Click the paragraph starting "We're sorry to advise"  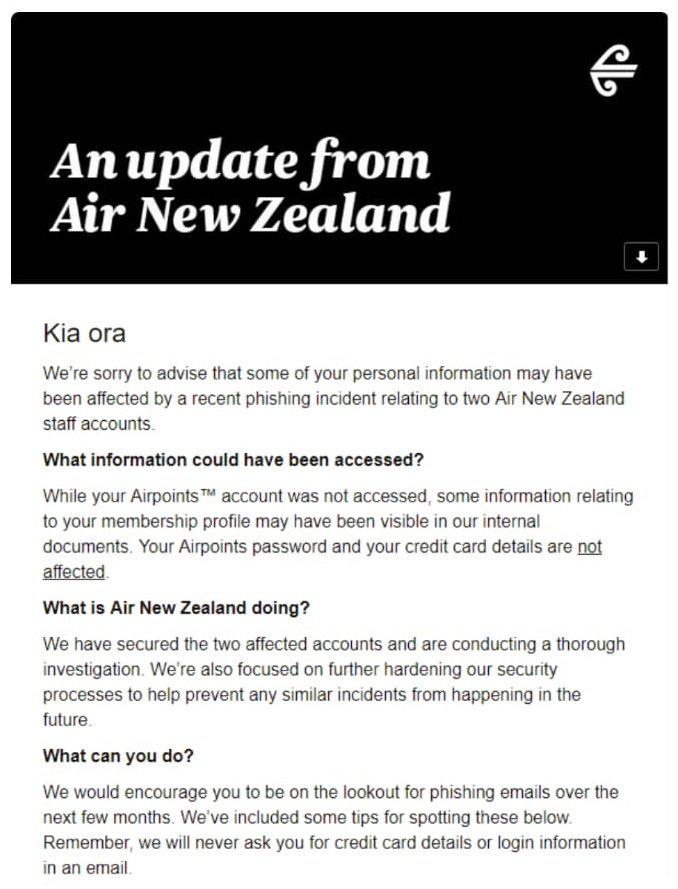click(x=333, y=398)
